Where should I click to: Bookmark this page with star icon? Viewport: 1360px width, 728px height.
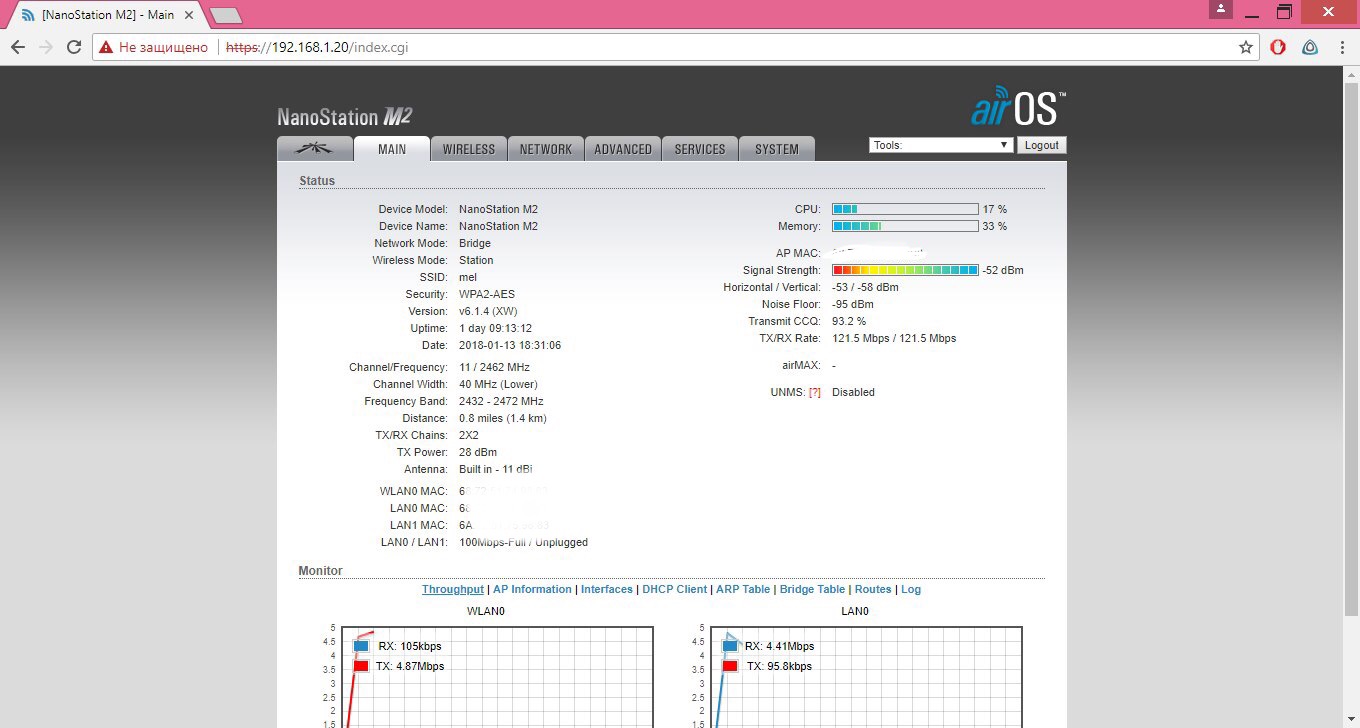click(x=1246, y=47)
